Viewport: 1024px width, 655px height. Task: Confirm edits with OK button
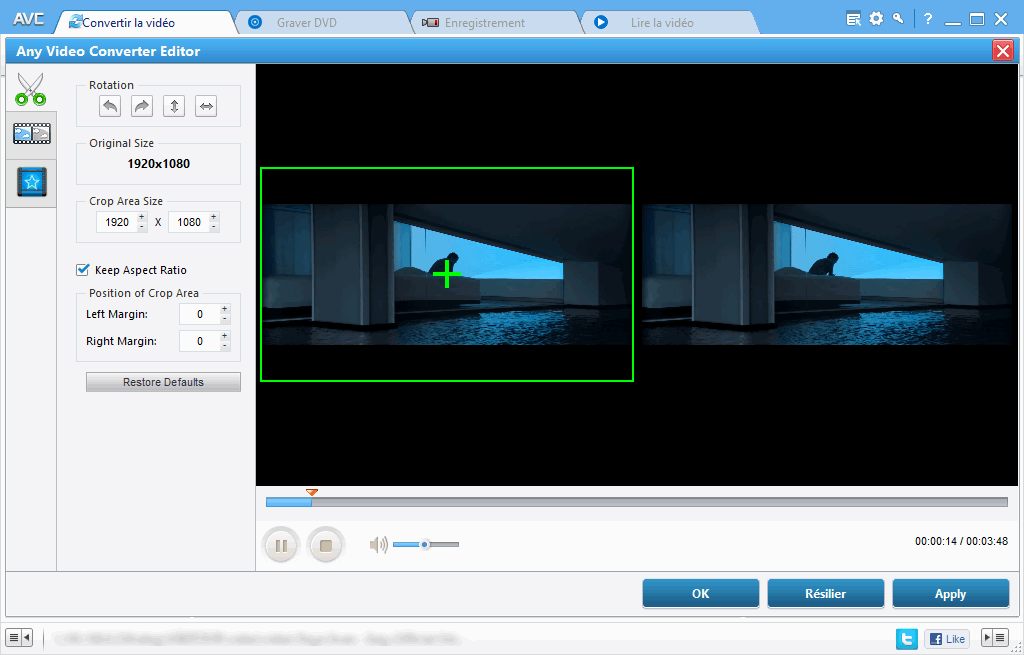click(x=701, y=594)
